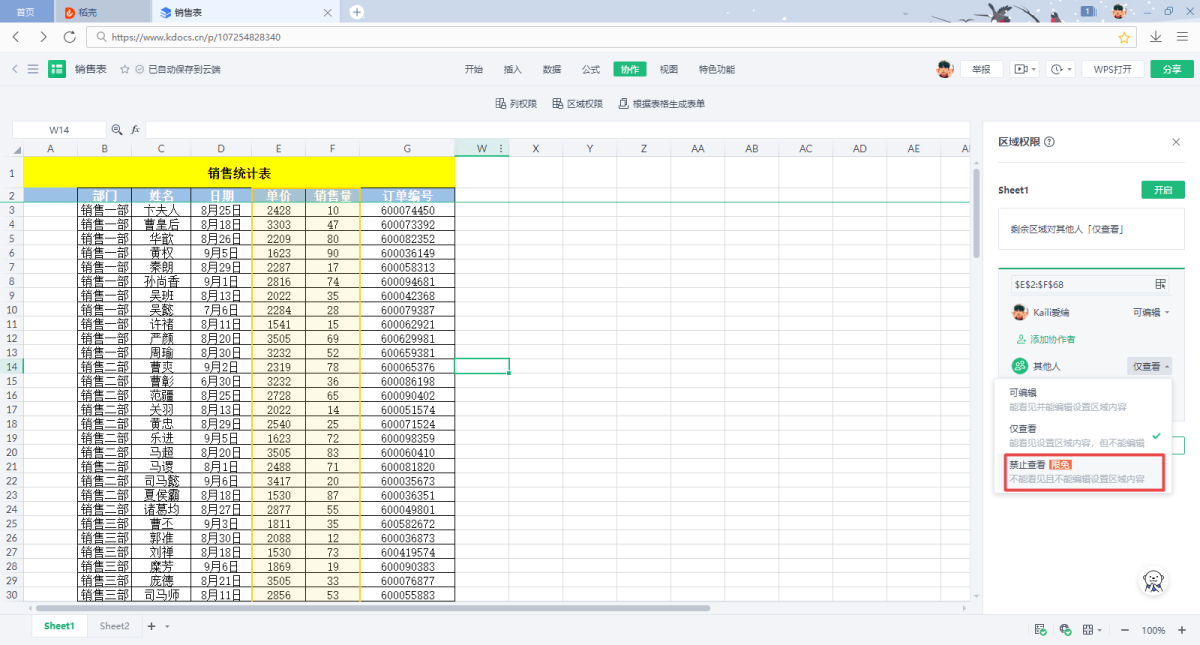
Task: Click the range selector icon in $E$2:$F$68 field
Action: tap(1161, 284)
